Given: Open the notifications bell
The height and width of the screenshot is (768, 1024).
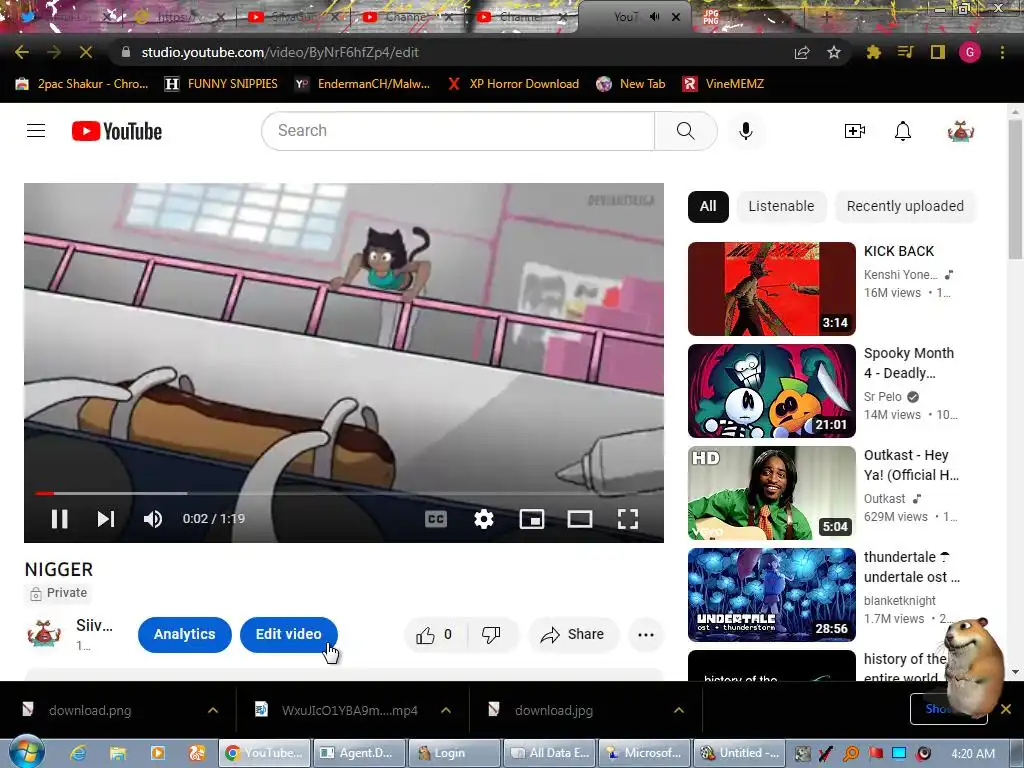Looking at the screenshot, I should click(x=903, y=131).
